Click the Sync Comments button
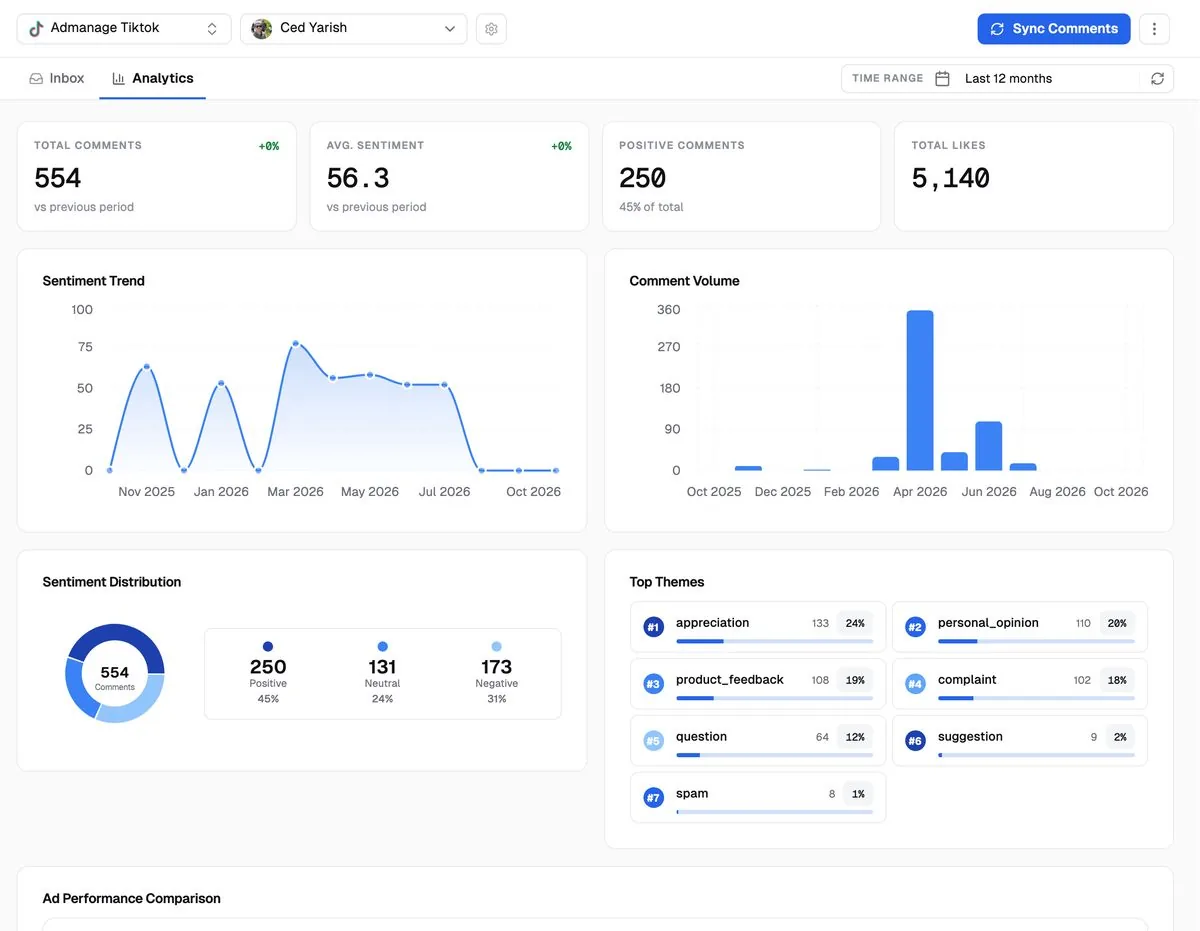Viewport: 1200px width, 931px height. click(1054, 29)
